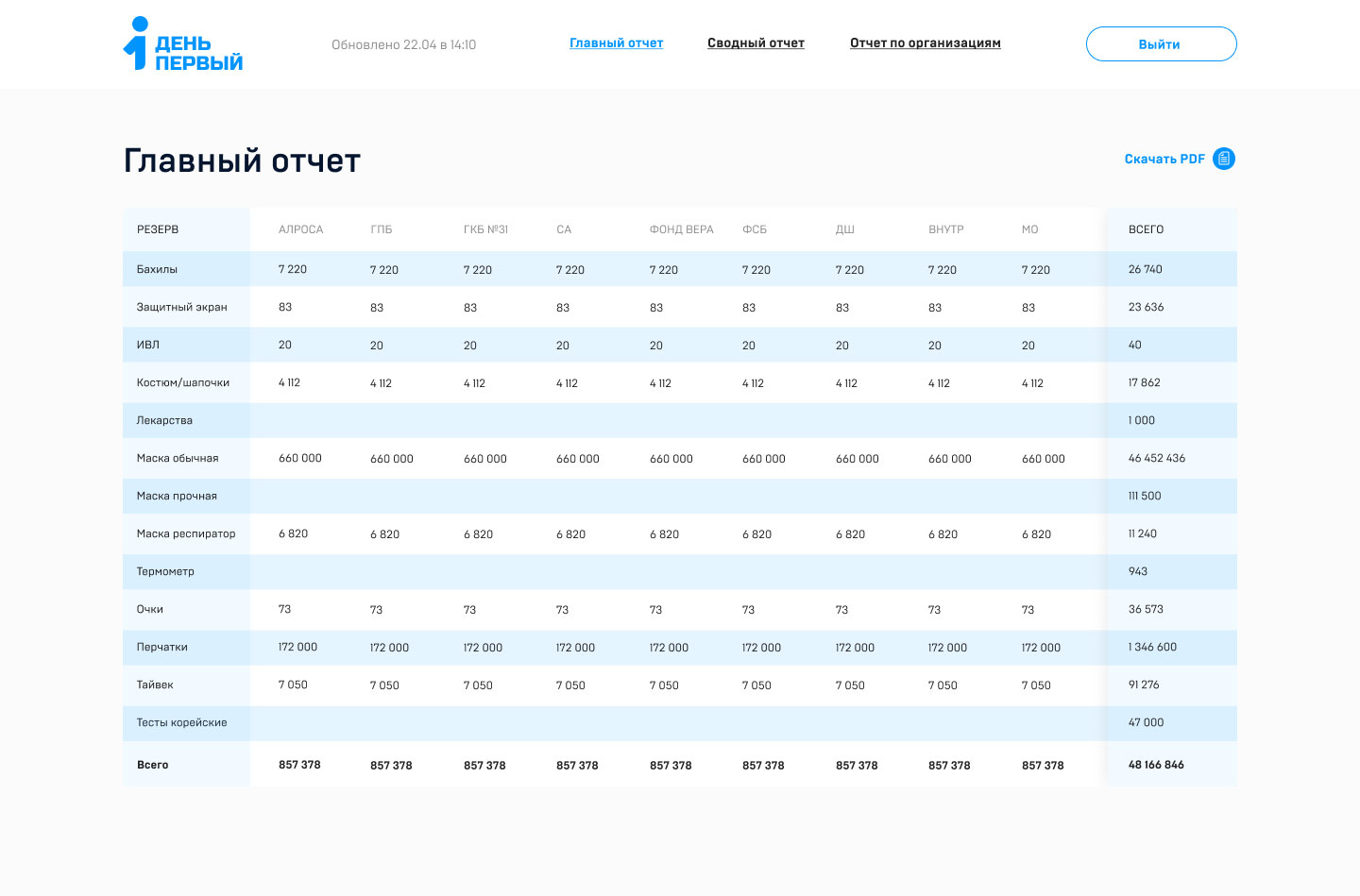Select the Бахилы row label
Viewport: 1360px width, 896px height.
point(157,269)
